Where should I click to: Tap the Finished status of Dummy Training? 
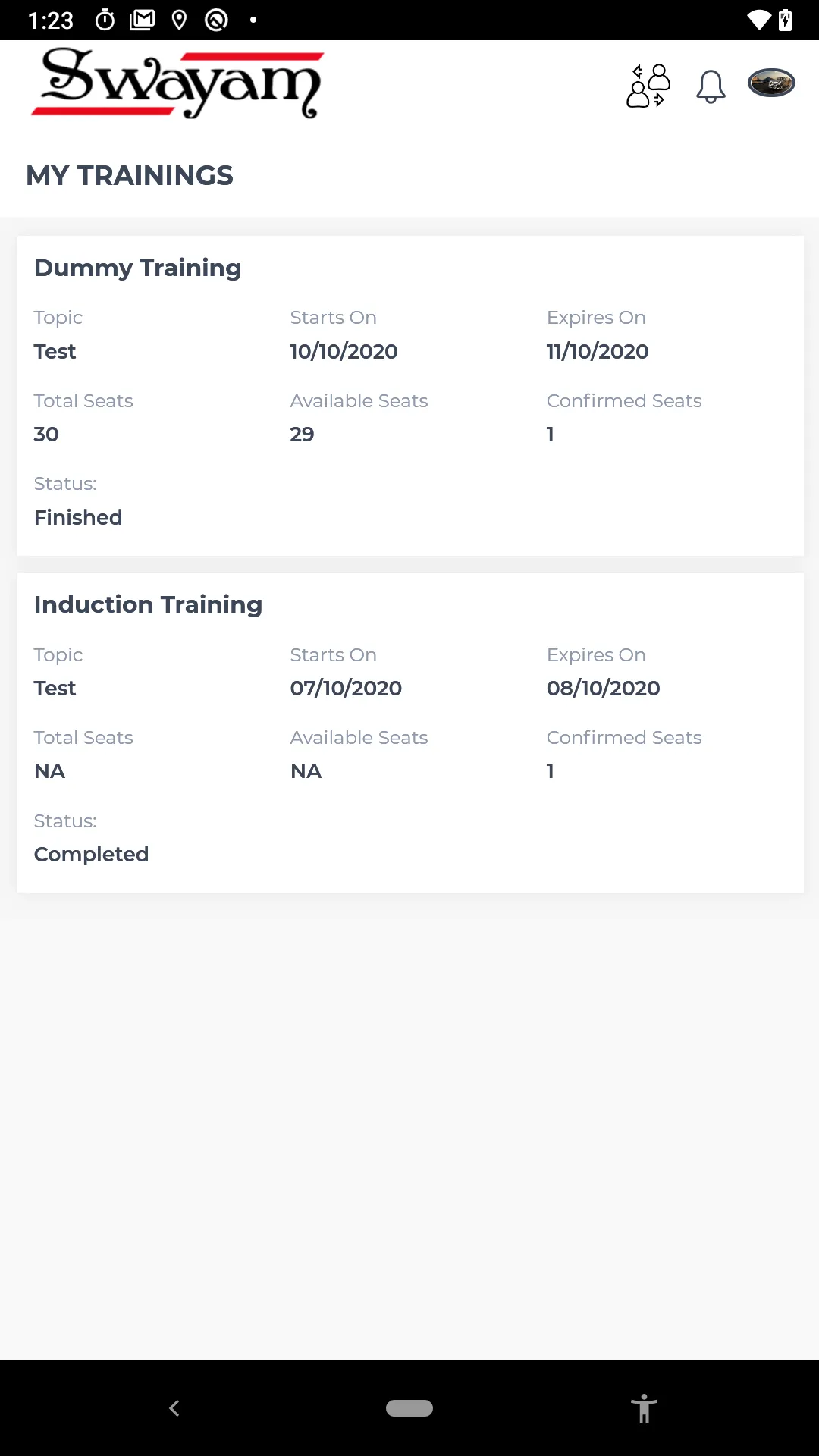tap(78, 517)
